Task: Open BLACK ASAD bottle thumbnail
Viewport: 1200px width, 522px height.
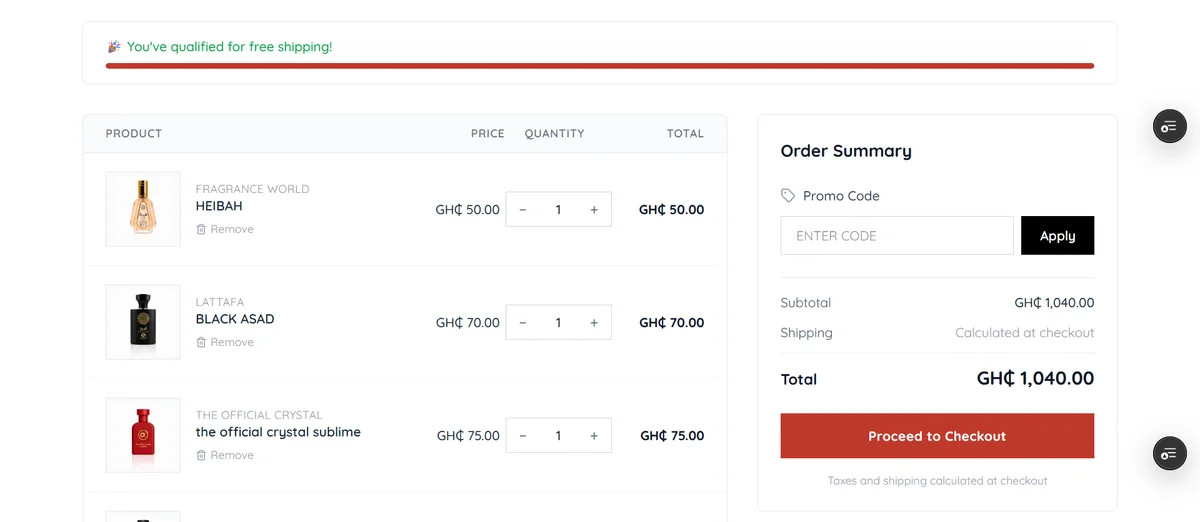Action: click(143, 322)
